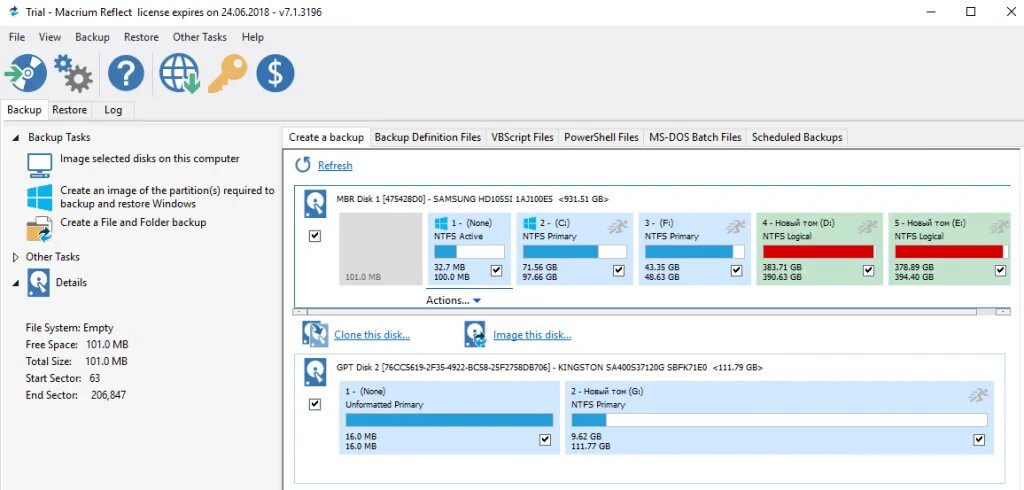
Task: Uncheck the C: partition checkbox
Action: [x=619, y=270]
